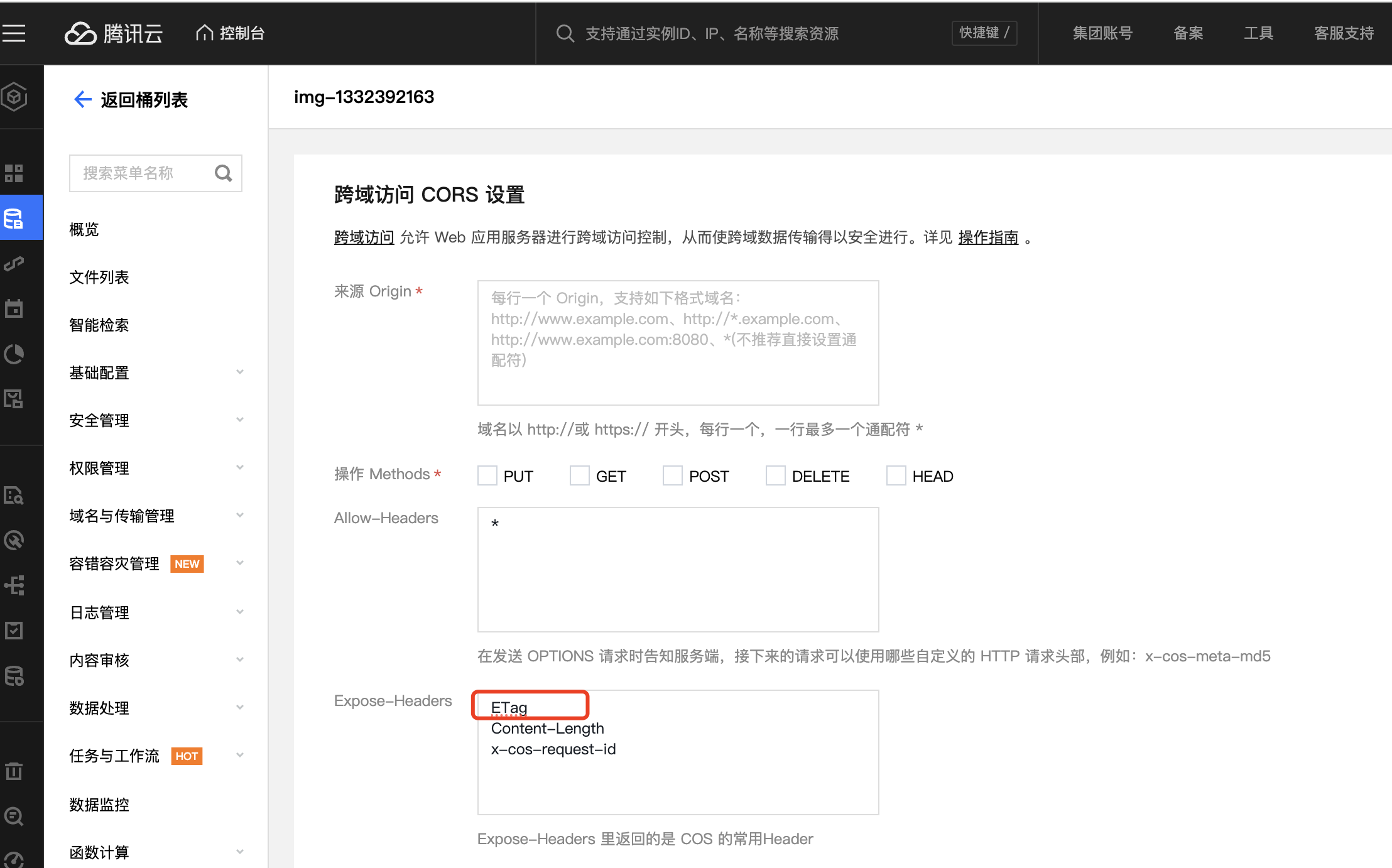Open the 文件列表 menu item
1392x868 pixels.
point(99,277)
